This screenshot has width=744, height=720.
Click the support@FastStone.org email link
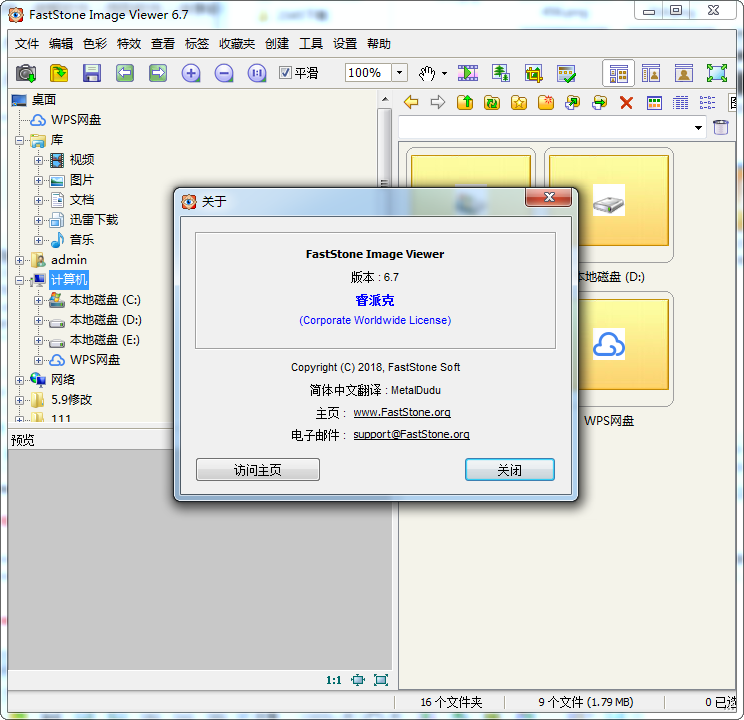411,435
